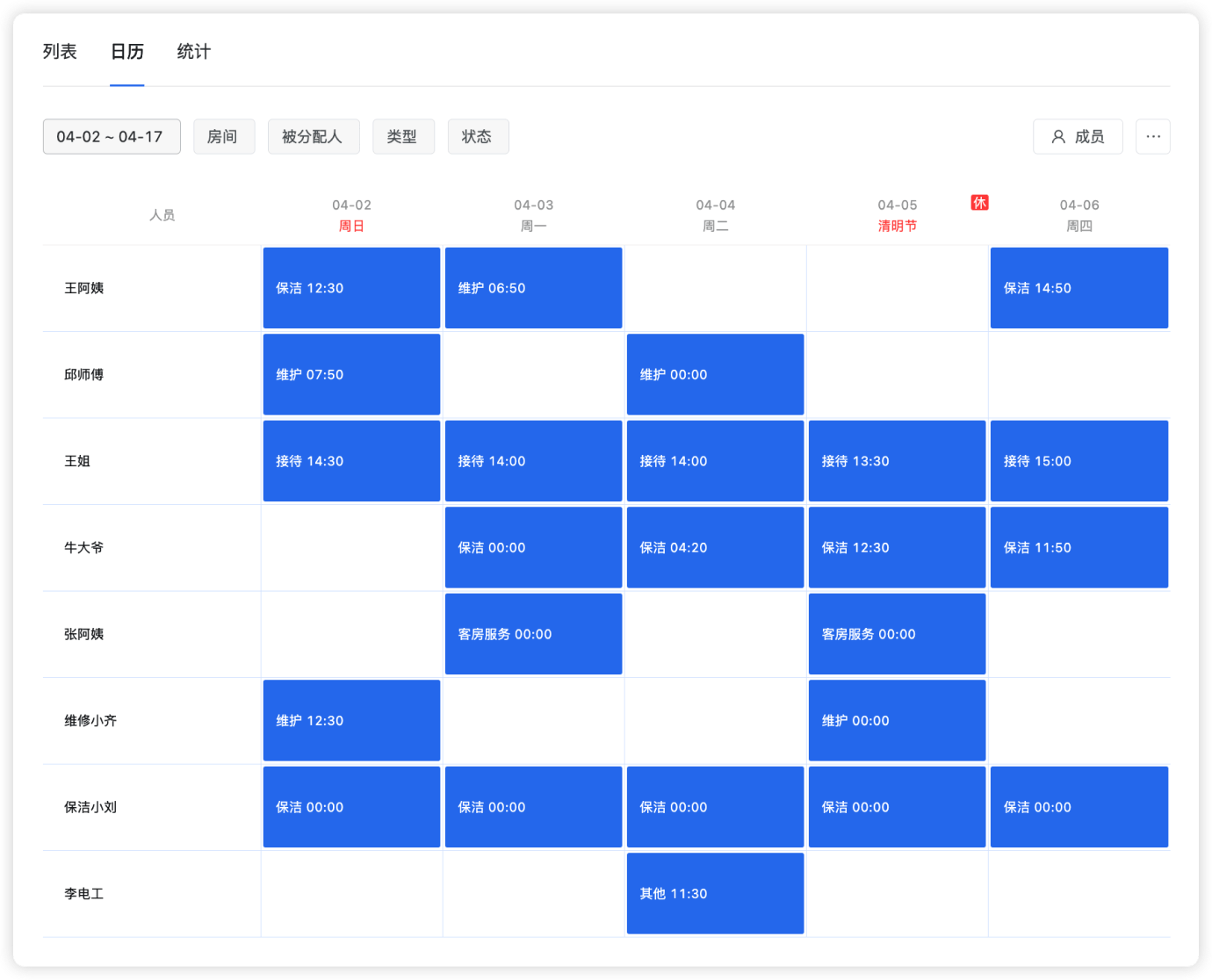The height and width of the screenshot is (980, 1212).
Task: Open the 成员 (member) panel
Action: pos(1078,136)
